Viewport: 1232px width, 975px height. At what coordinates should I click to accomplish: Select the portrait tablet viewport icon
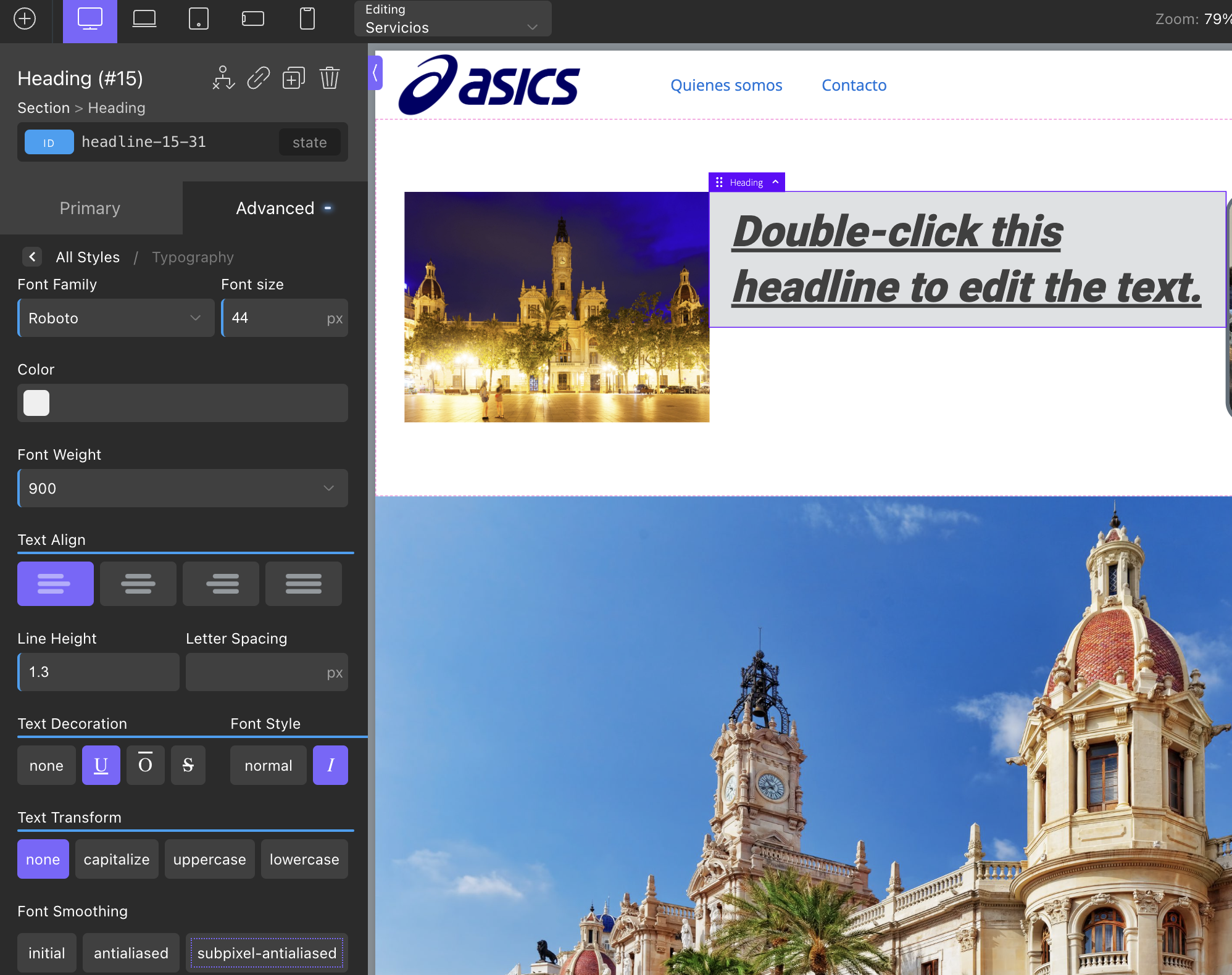(x=198, y=20)
